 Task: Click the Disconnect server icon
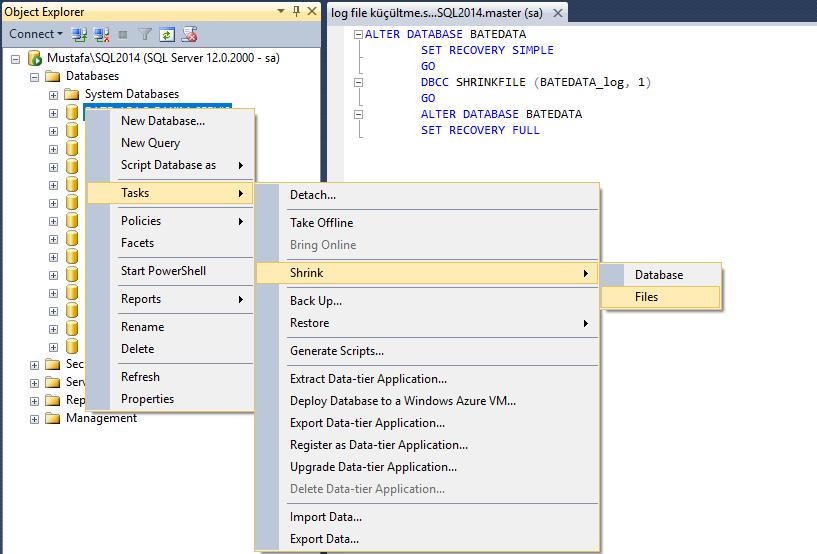tap(99, 34)
